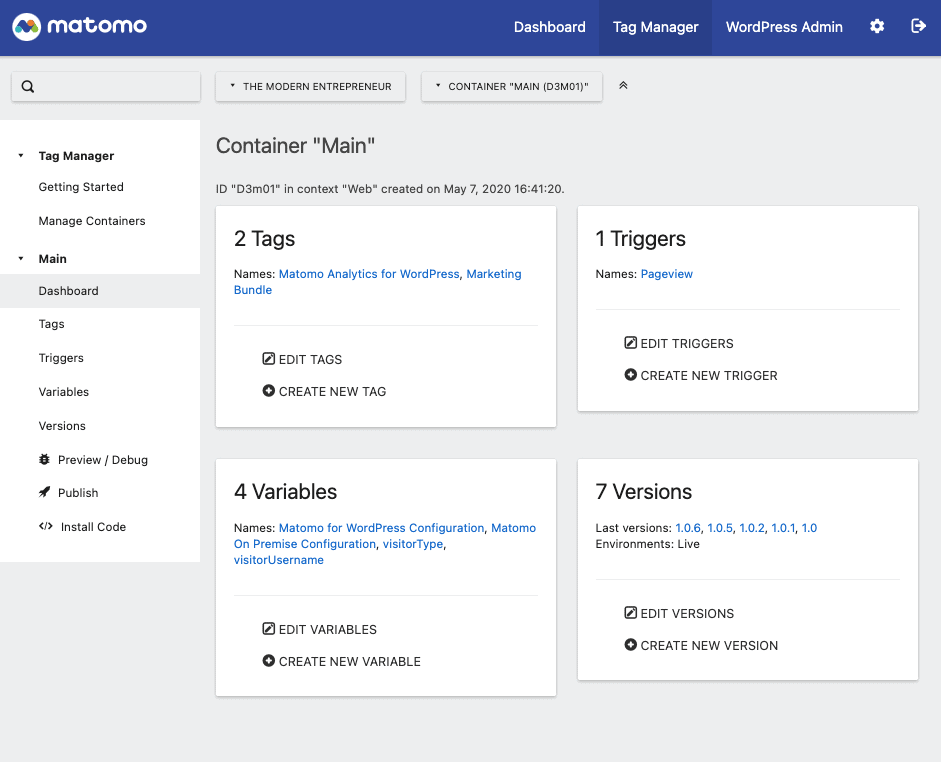Open the Pageview trigger link
941x762 pixels.
[x=667, y=274]
